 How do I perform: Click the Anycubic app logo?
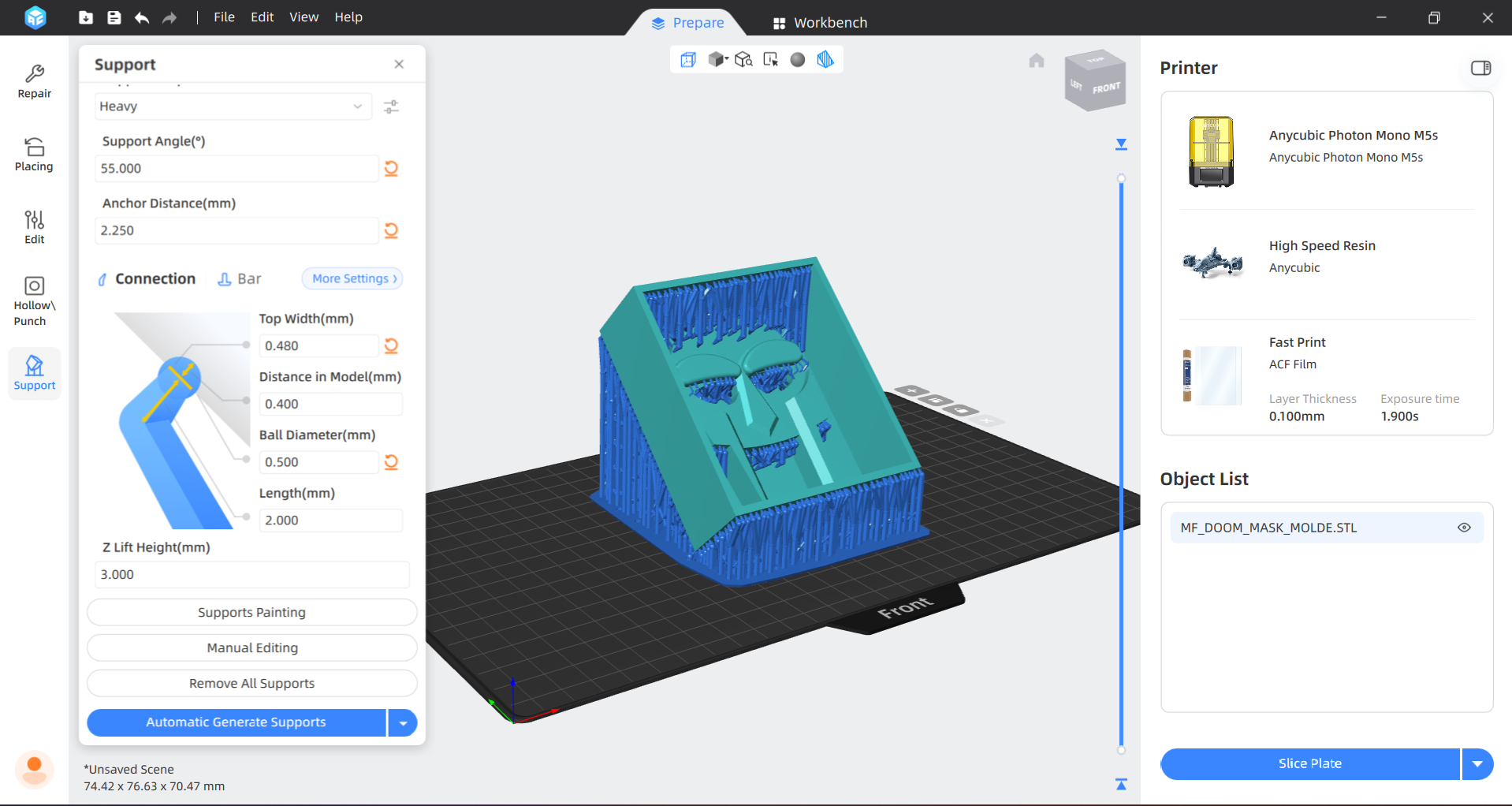[35, 17]
